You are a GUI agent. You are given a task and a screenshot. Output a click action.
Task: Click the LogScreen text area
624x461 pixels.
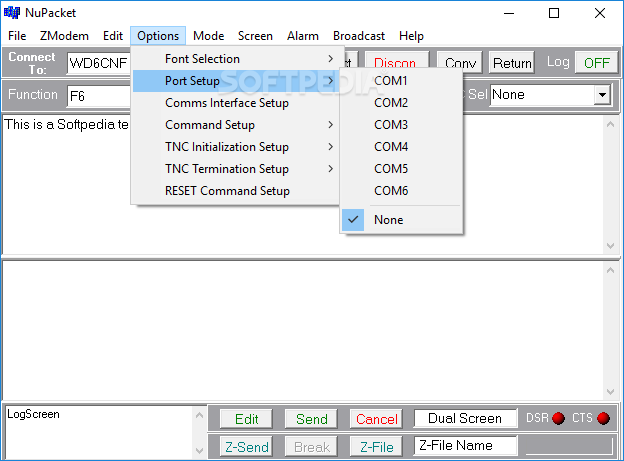point(99,432)
